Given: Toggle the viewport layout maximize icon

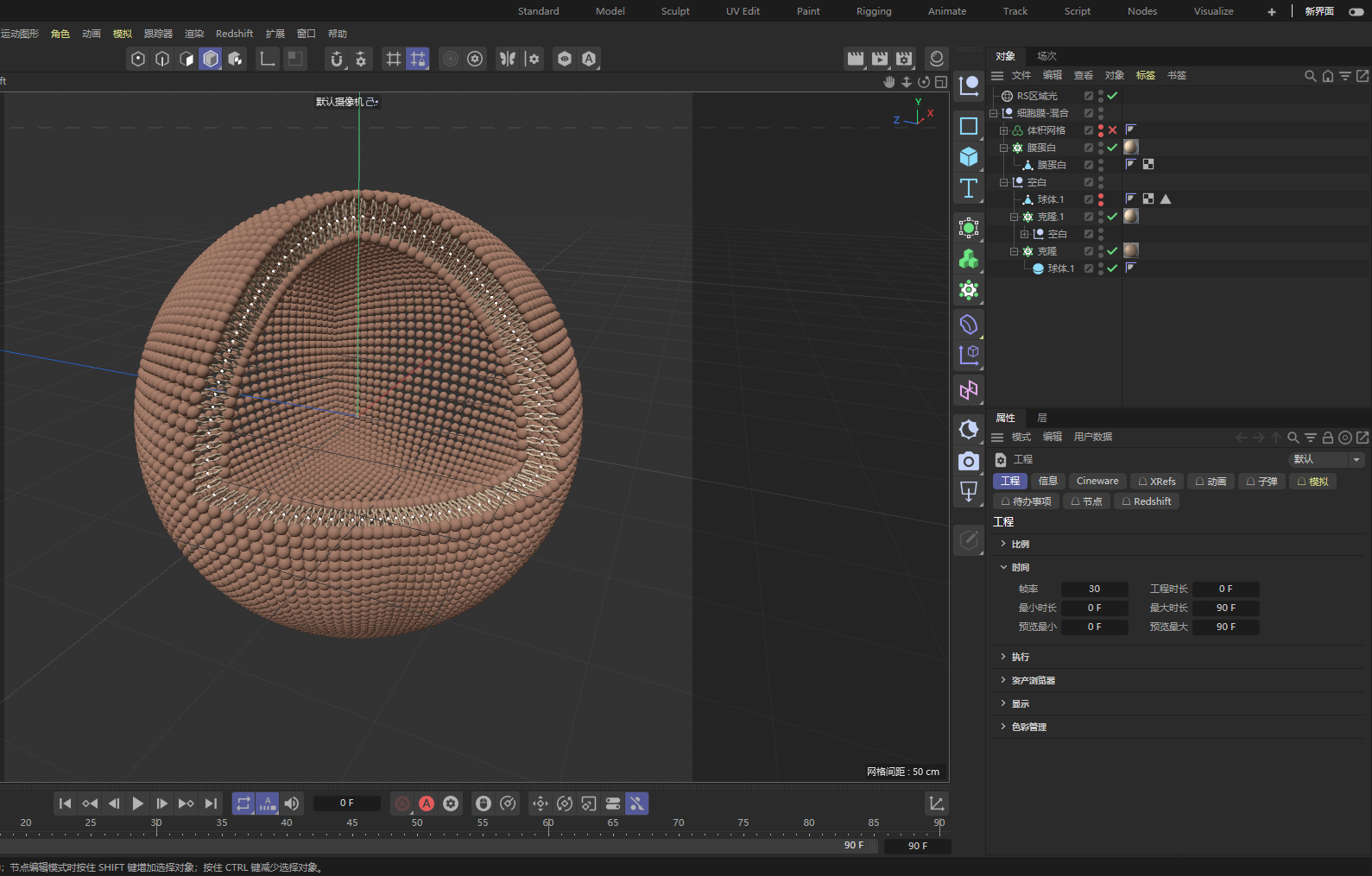Looking at the screenshot, I should [x=941, y=82].
